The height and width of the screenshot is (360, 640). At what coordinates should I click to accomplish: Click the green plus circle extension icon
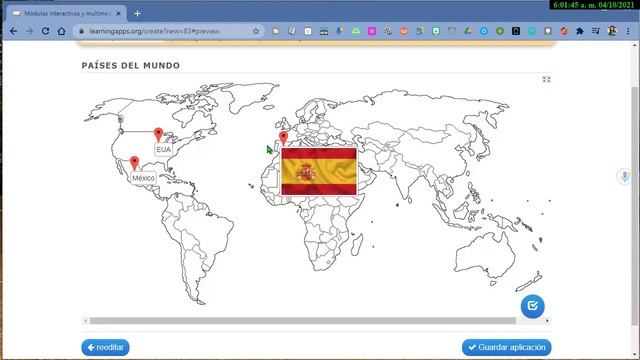(x=500, y=31)
